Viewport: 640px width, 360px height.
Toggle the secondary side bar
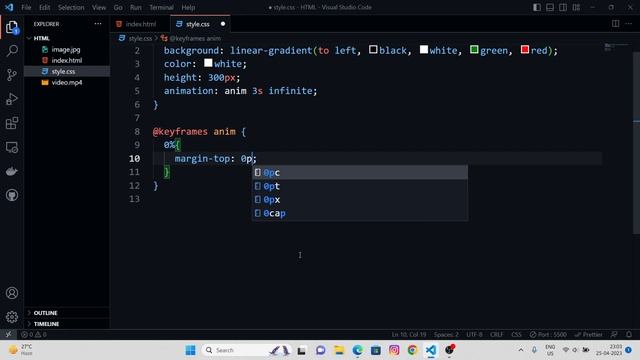[563, 7]
